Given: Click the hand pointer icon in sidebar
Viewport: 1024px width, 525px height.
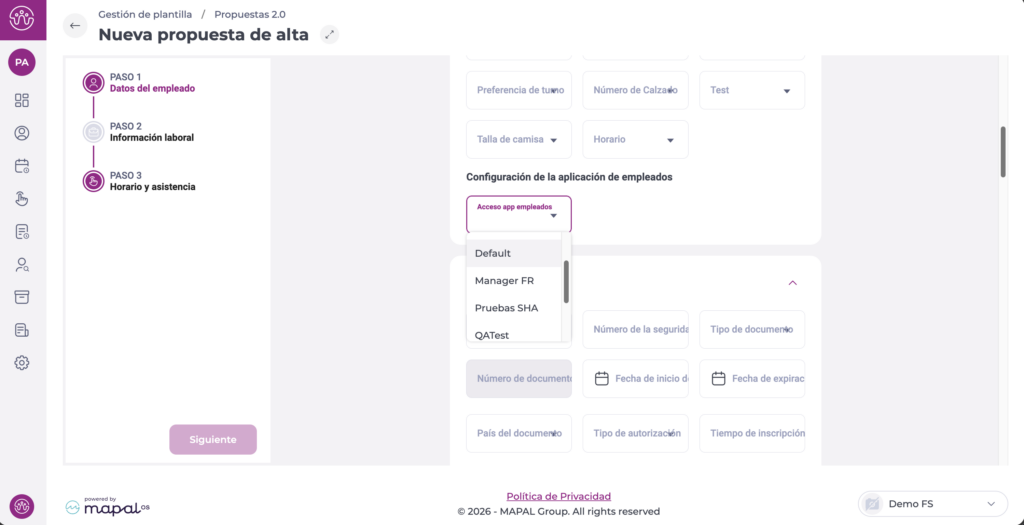Looking at the screenshot, I should [x=22, y=198].
